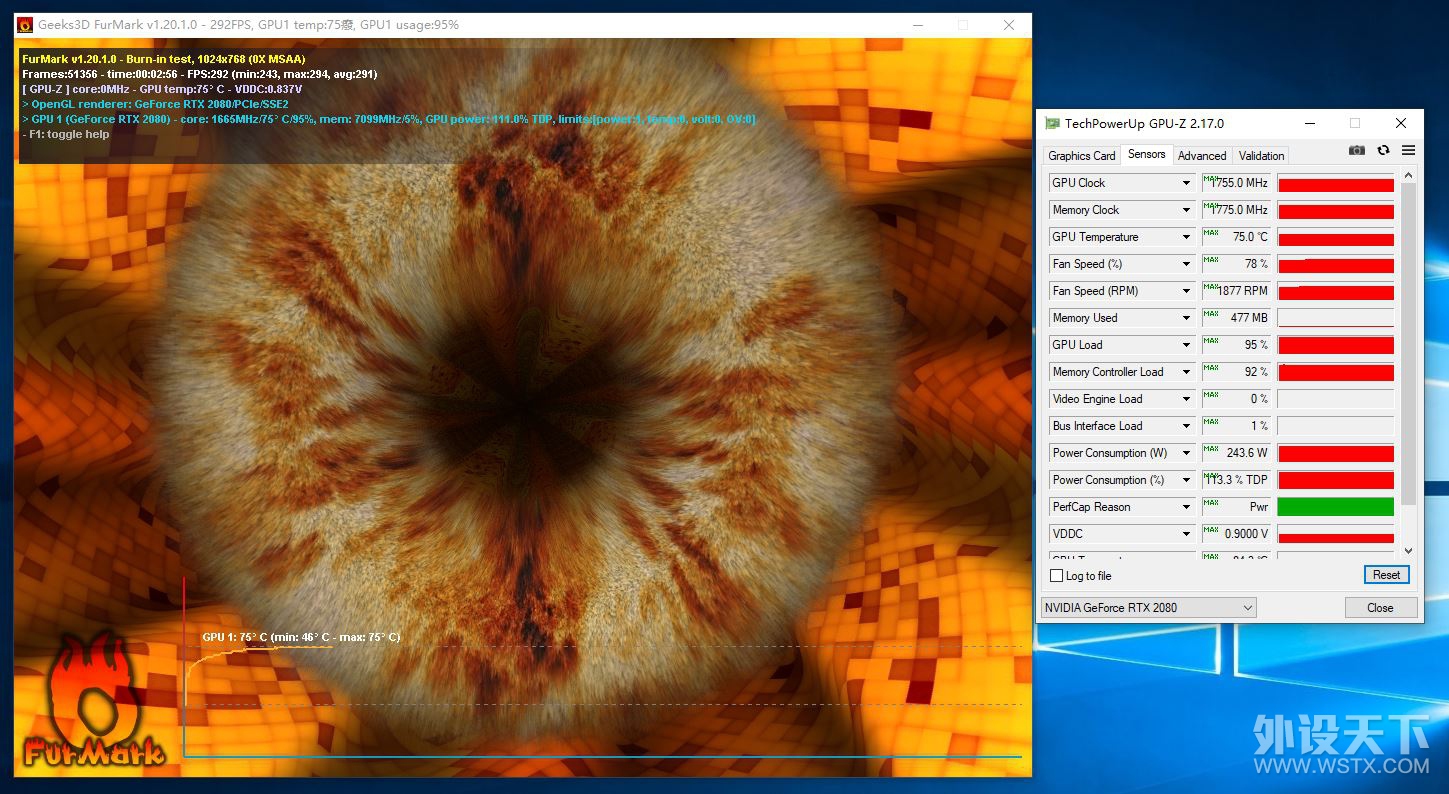This screenshot has height=794, width=1449.
Task: Click the Power Consumption value 113.3 % TDP
Action: point(1236,480)
